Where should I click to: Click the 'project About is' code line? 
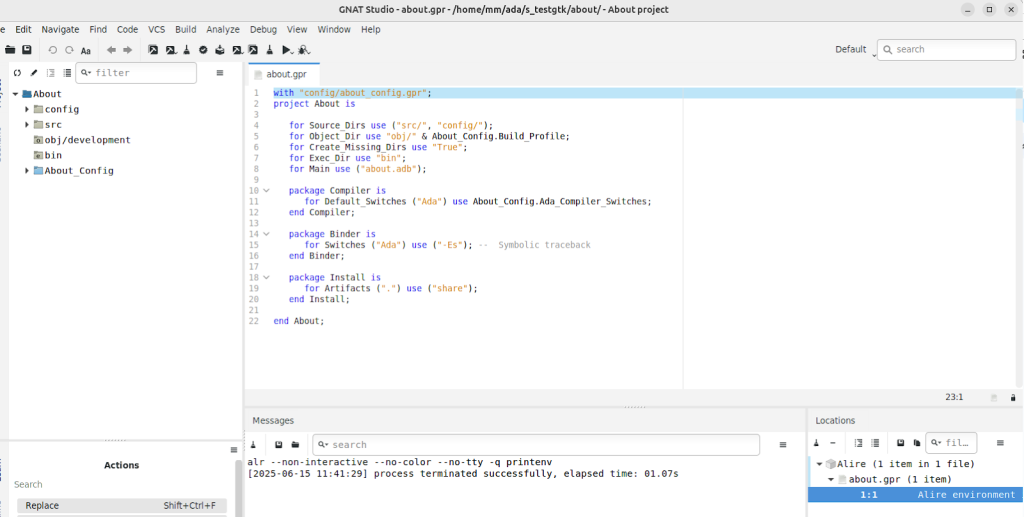click(x=314, y=104)
